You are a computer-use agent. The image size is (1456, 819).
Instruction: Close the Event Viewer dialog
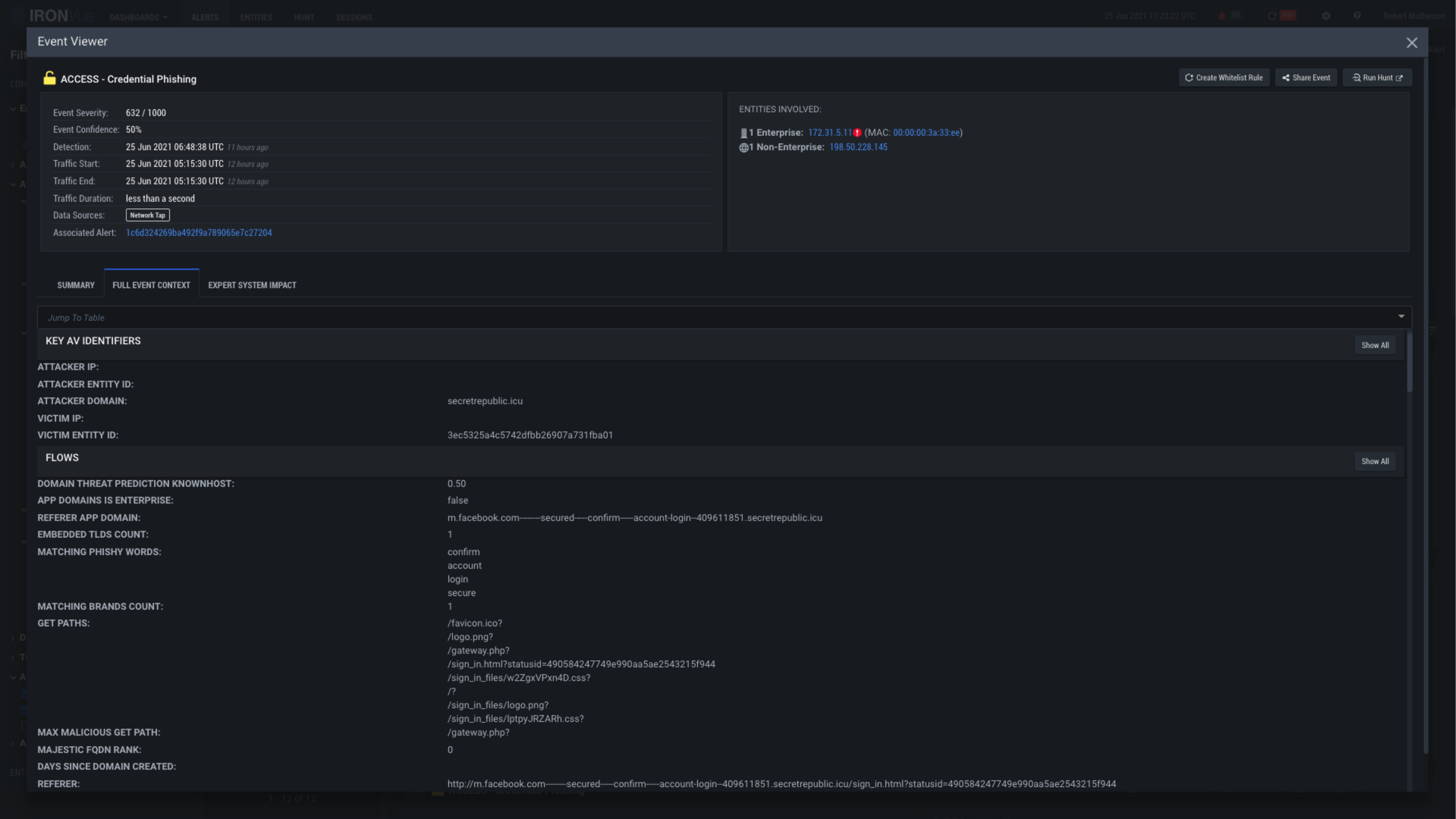[x=1411, y=43]
